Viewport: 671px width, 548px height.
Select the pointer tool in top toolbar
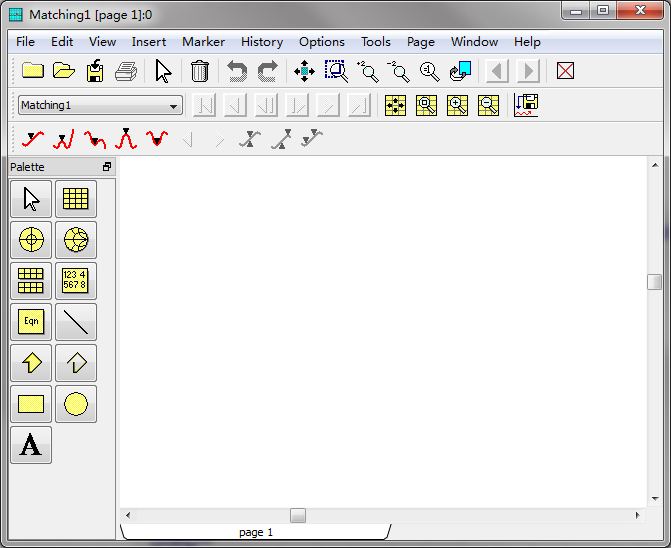(163, 71)
